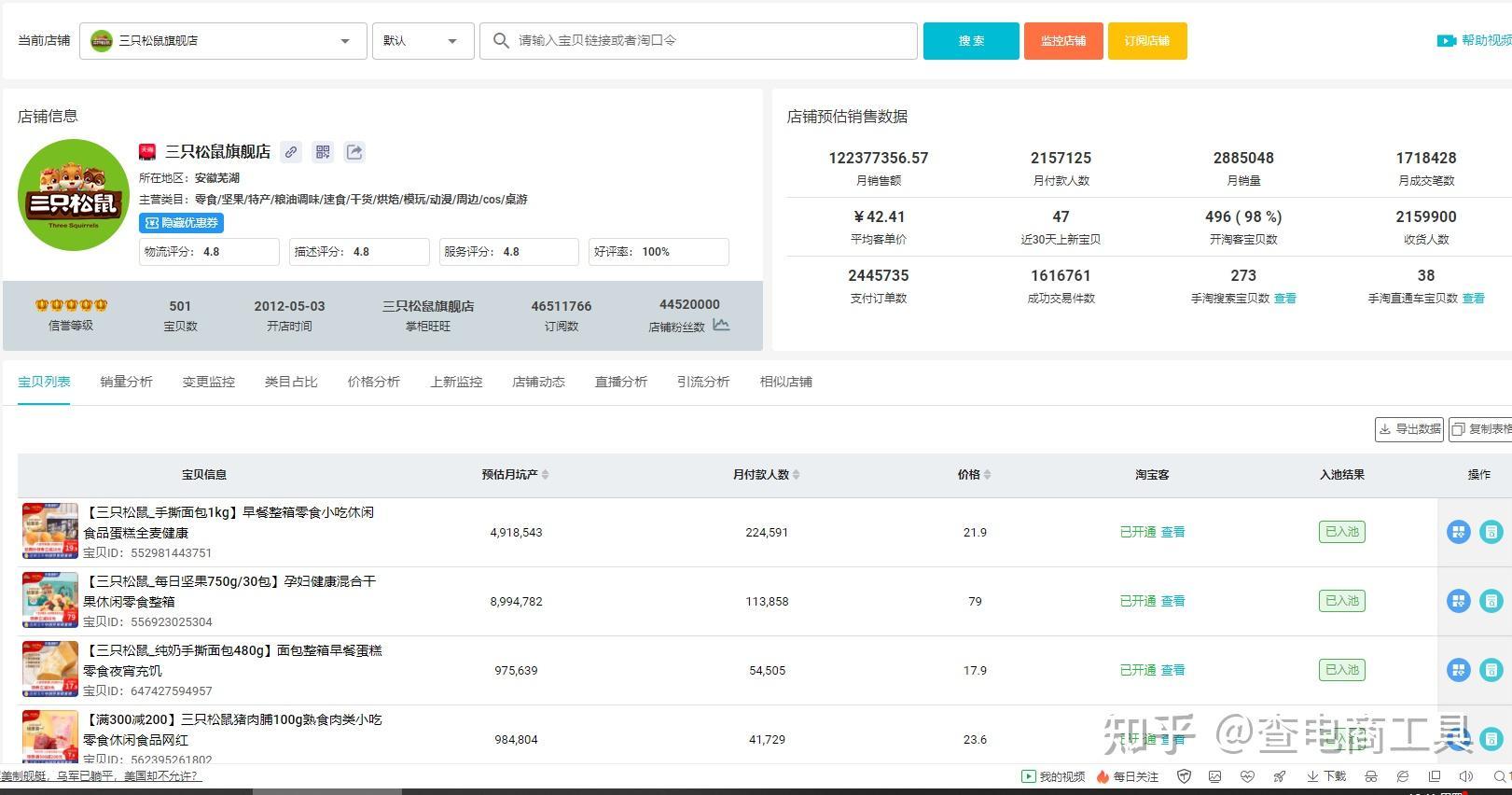Click blue grid action icon for 手撕面包1kg row
1512x795 pixels.
click(1459, 532)
